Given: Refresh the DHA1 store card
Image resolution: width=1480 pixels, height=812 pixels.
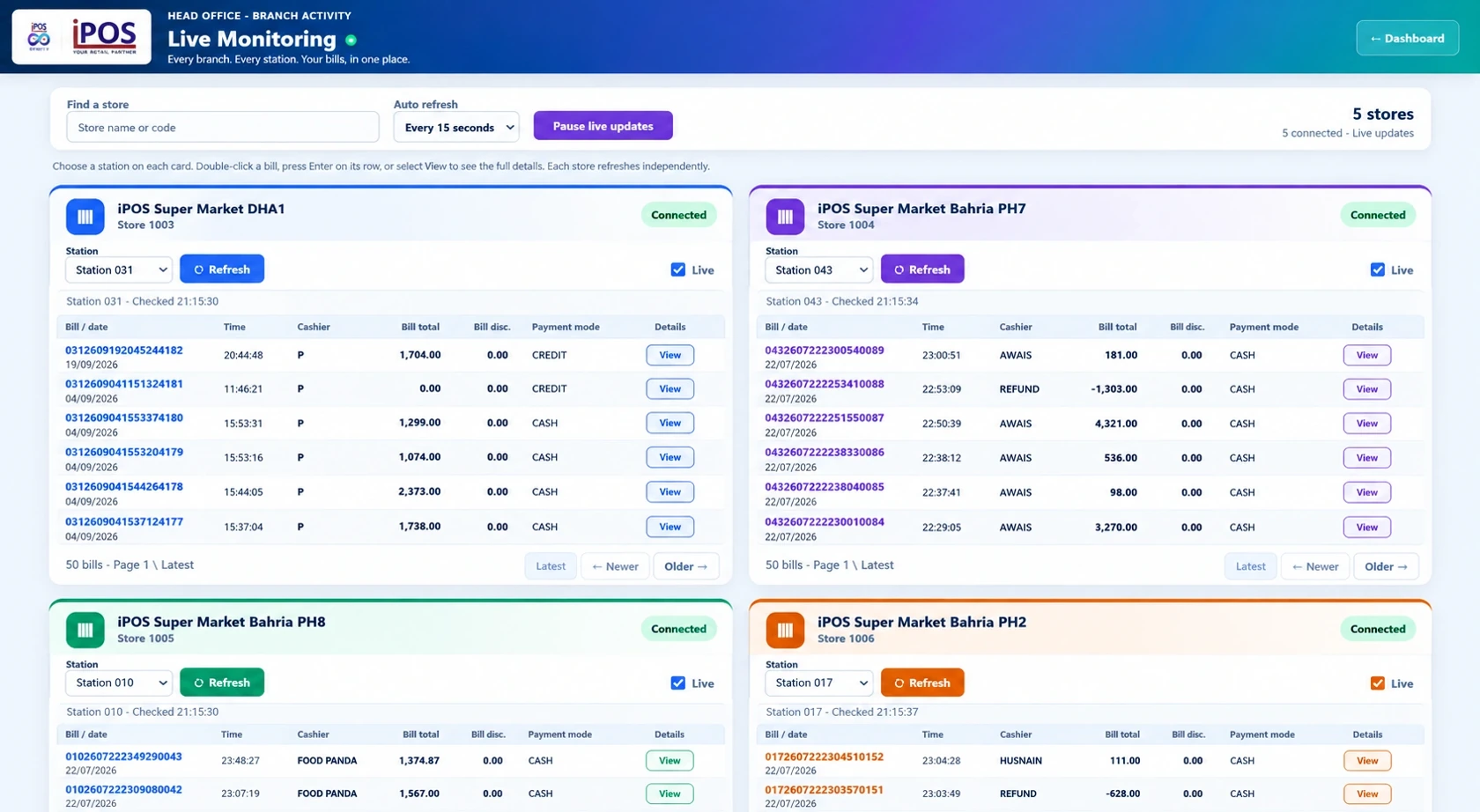Looking at the screenshot, I should (222, 269).
